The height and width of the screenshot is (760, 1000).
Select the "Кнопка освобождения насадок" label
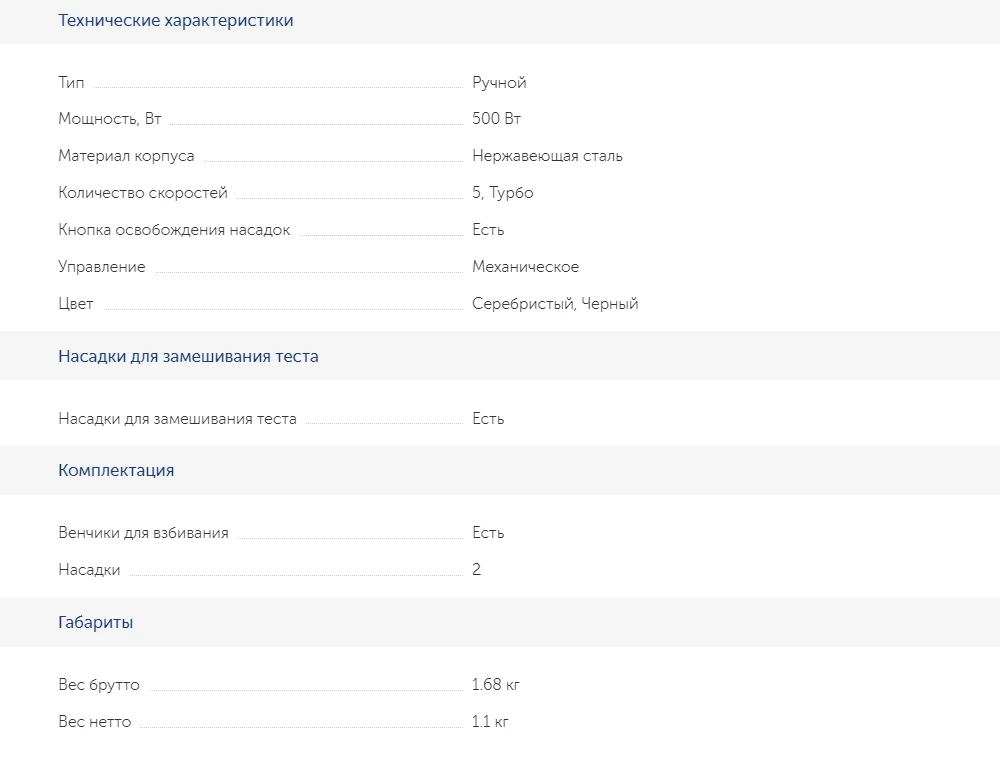(x=174, y=230)
